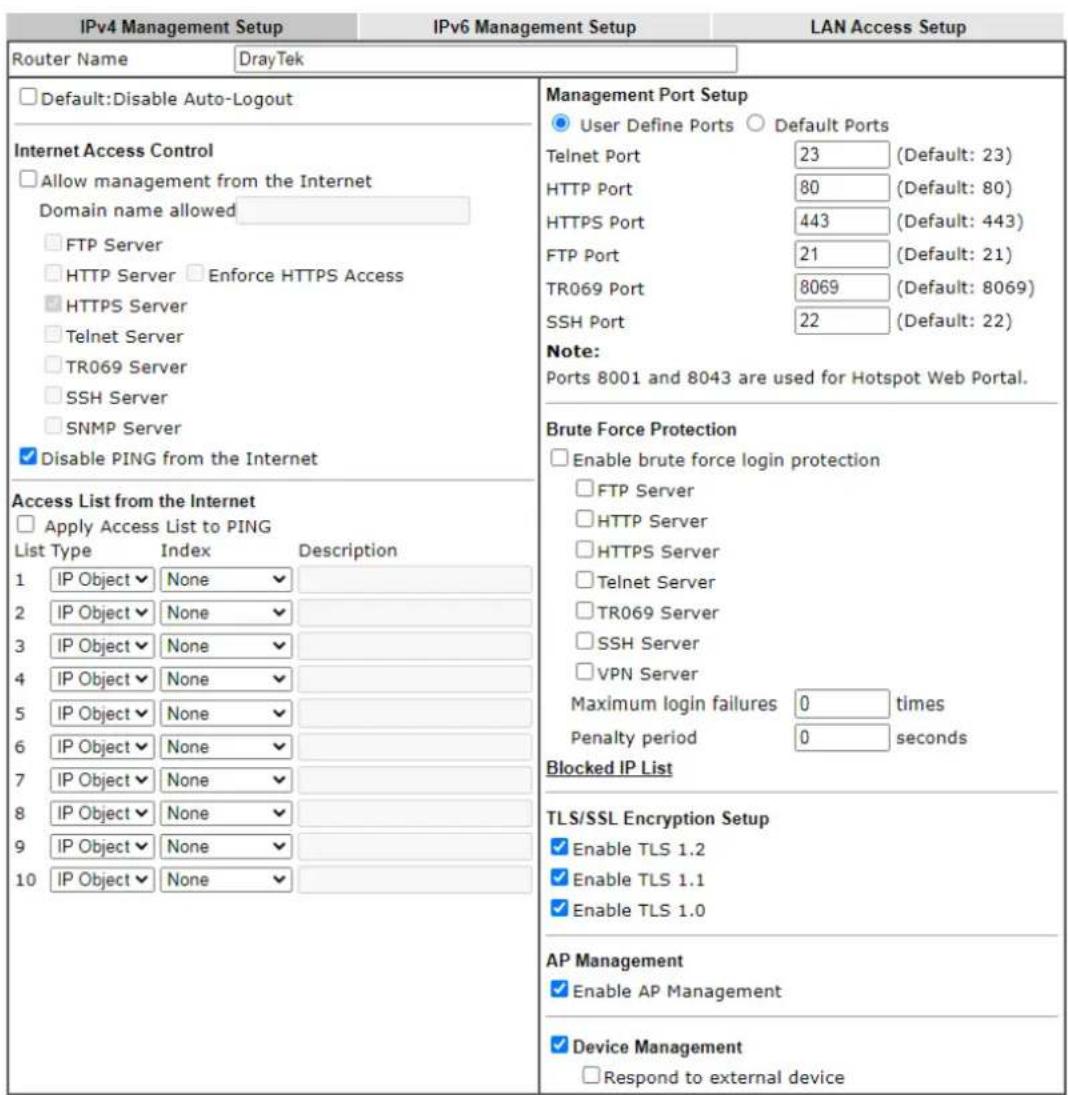Image resolution: width=1068 pixels, height=1095 pixels.
Task: Open List Type dropdown for row 10
Action: 102,879
